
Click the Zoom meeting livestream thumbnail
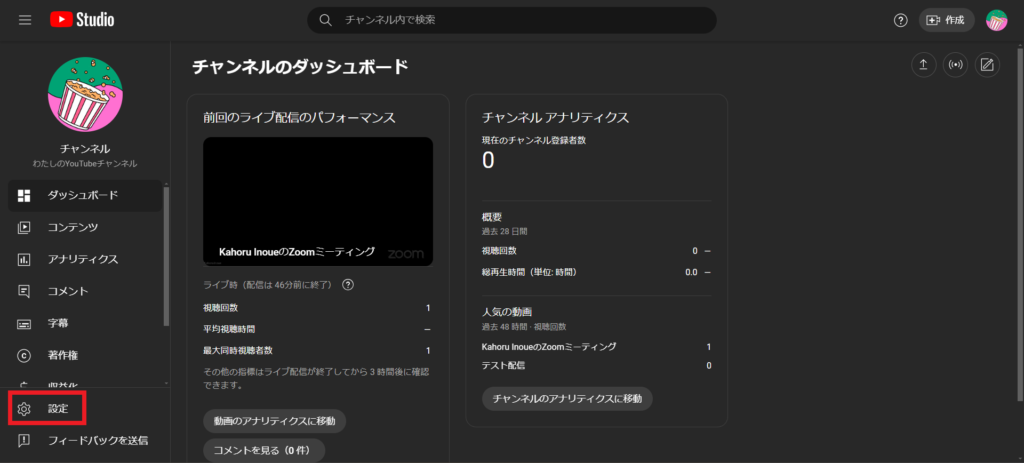pyautogui.click(x=318, y=201)
